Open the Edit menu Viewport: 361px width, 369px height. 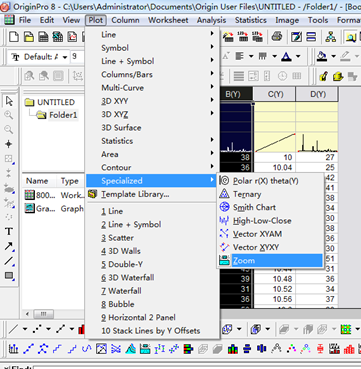click(x=47, y=20)
